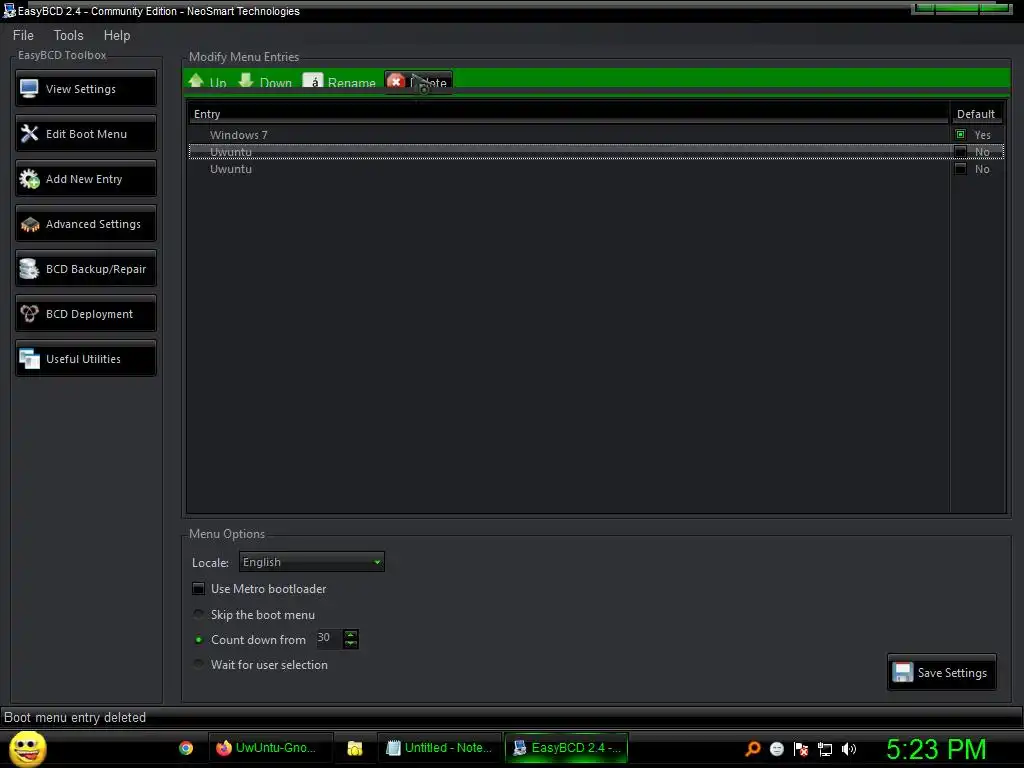Click the EasyBCD title bar app icon

point(9,10)
